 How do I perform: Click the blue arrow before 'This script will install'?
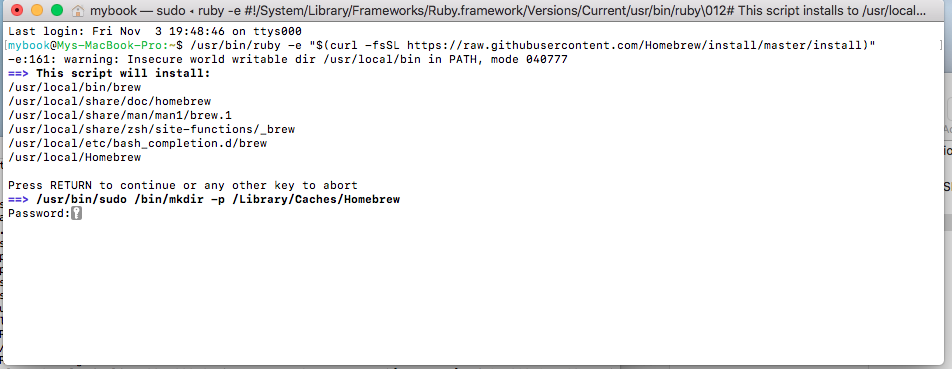(x=19, y=73)
